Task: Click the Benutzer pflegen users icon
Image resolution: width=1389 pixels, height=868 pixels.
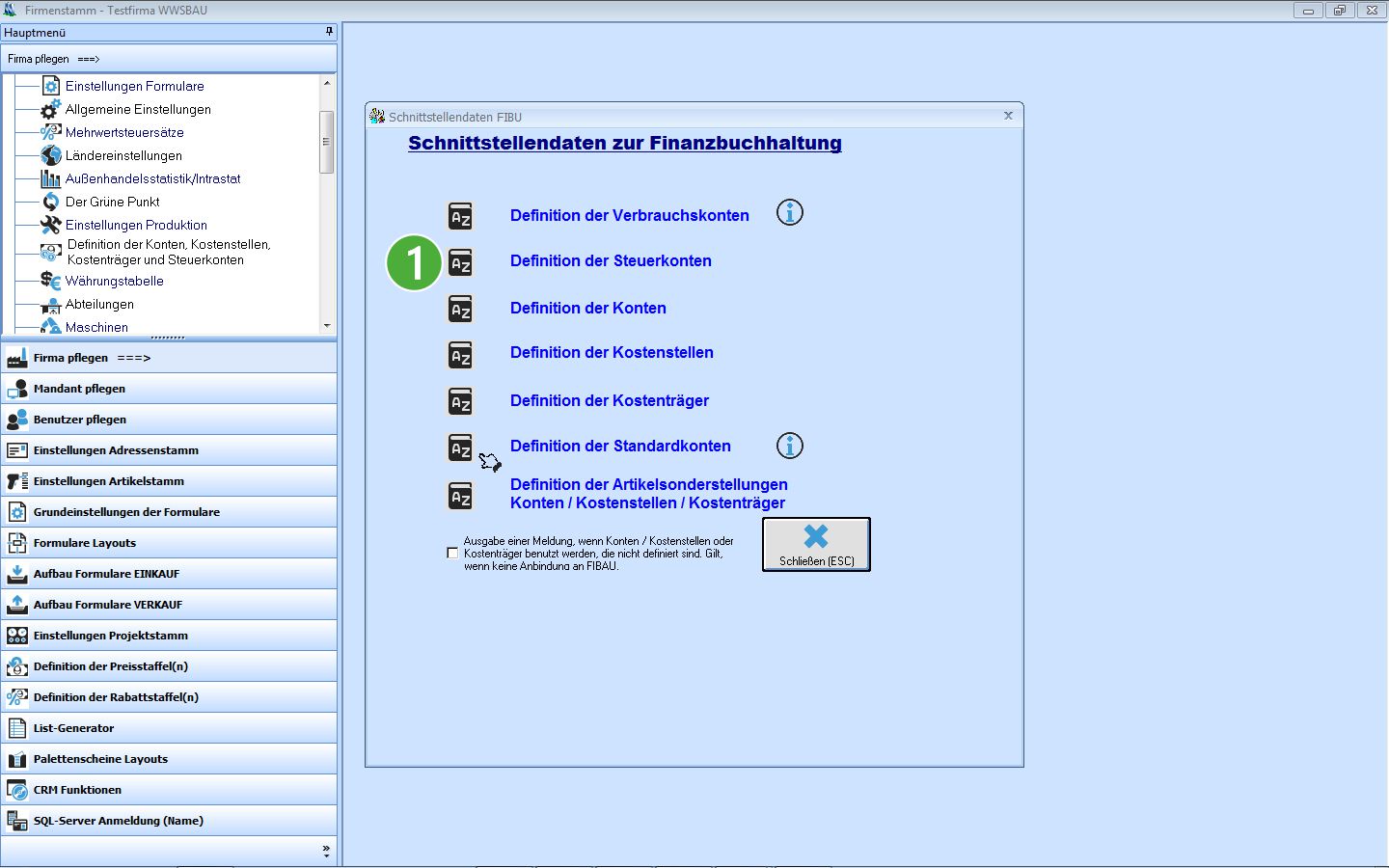Action: tap(17, 420)
